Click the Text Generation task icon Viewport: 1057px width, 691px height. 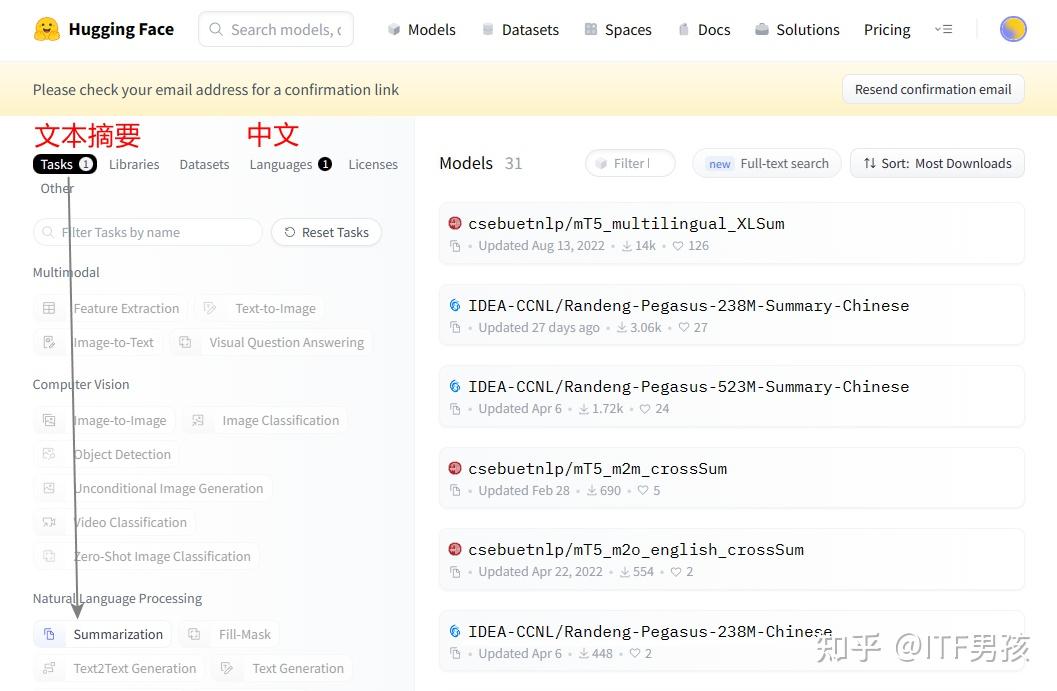pos(227,668)
